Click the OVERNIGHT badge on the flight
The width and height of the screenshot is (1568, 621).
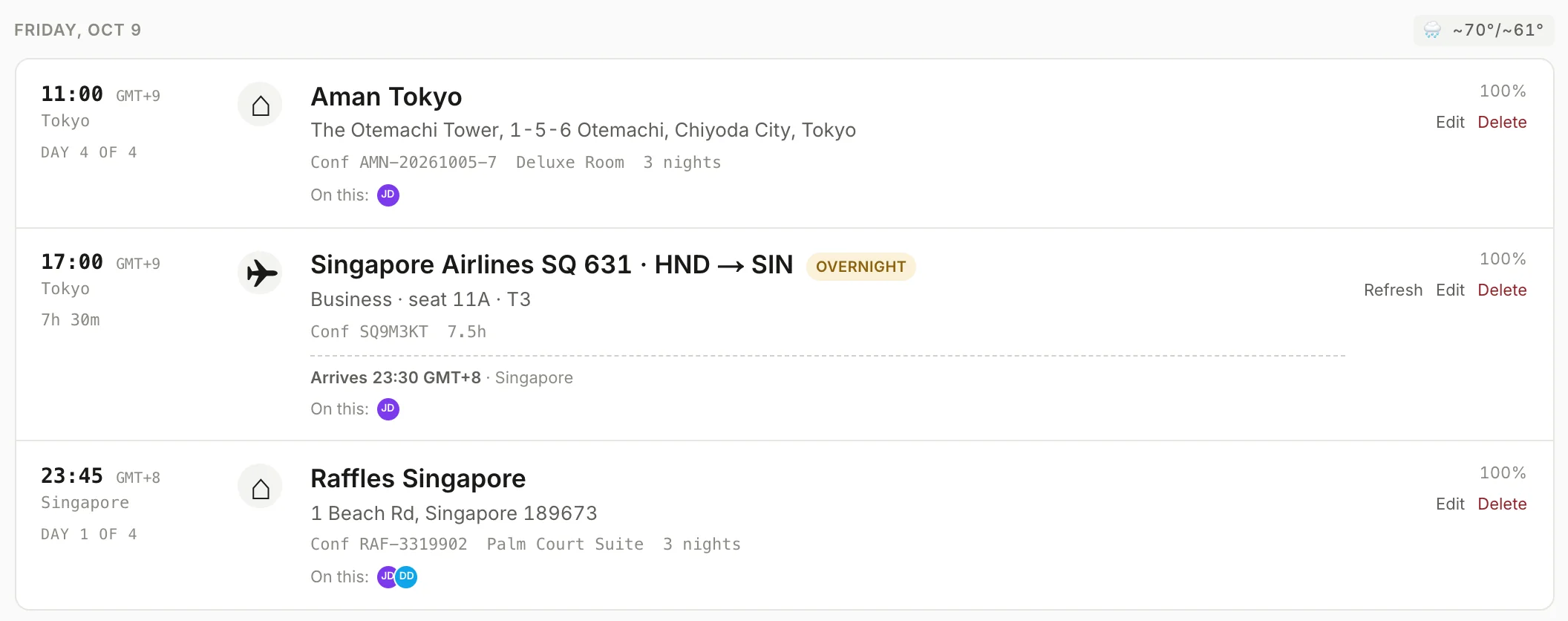pyautogui.click(x=860, y=267)
